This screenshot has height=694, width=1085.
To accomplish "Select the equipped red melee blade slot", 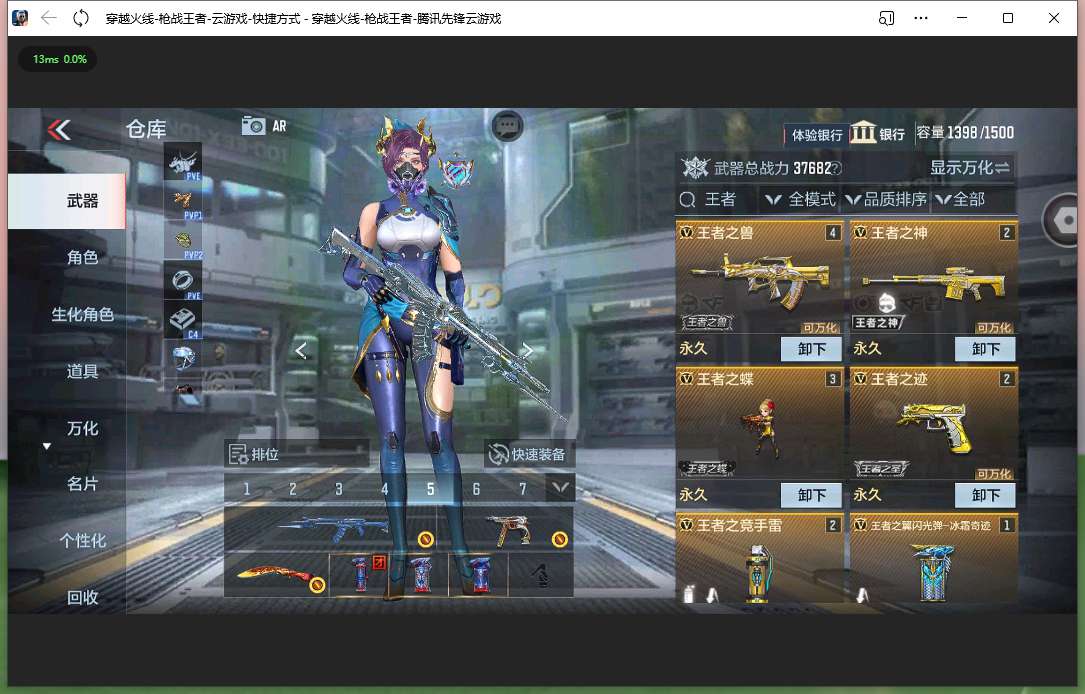I will (x=276, y=575).
